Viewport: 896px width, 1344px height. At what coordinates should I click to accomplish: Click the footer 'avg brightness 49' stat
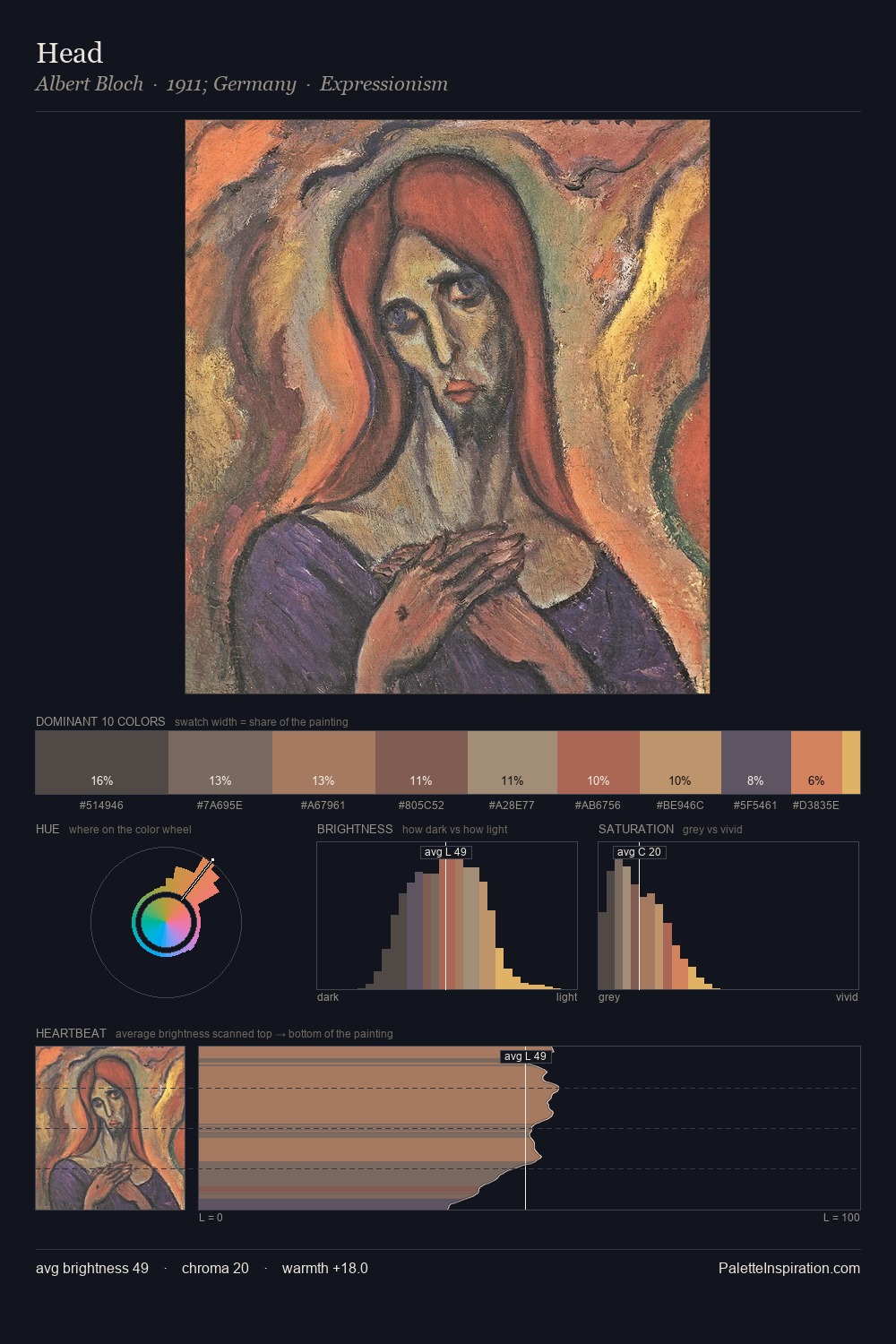pos(92,1268)
